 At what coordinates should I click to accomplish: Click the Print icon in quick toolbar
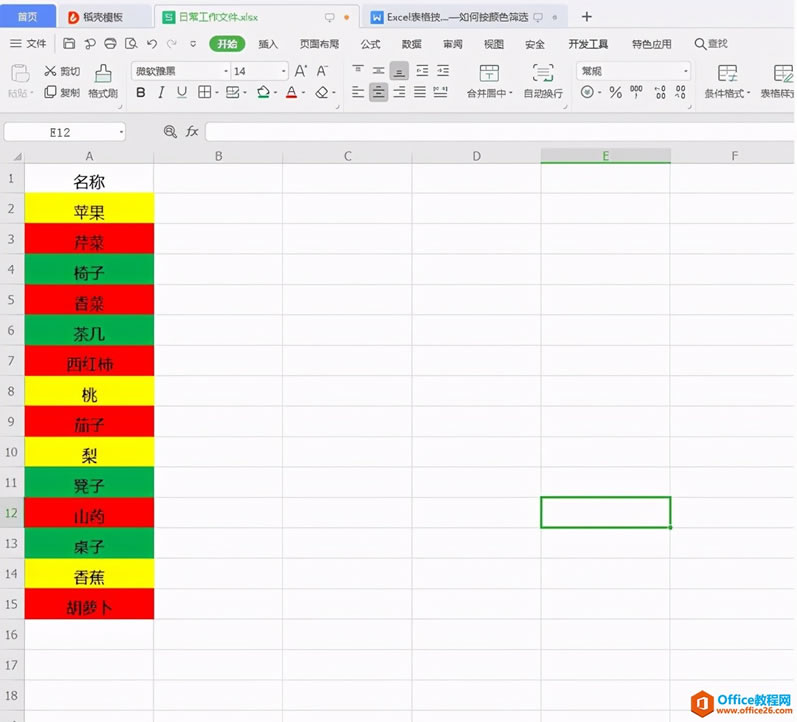point(110,44)
